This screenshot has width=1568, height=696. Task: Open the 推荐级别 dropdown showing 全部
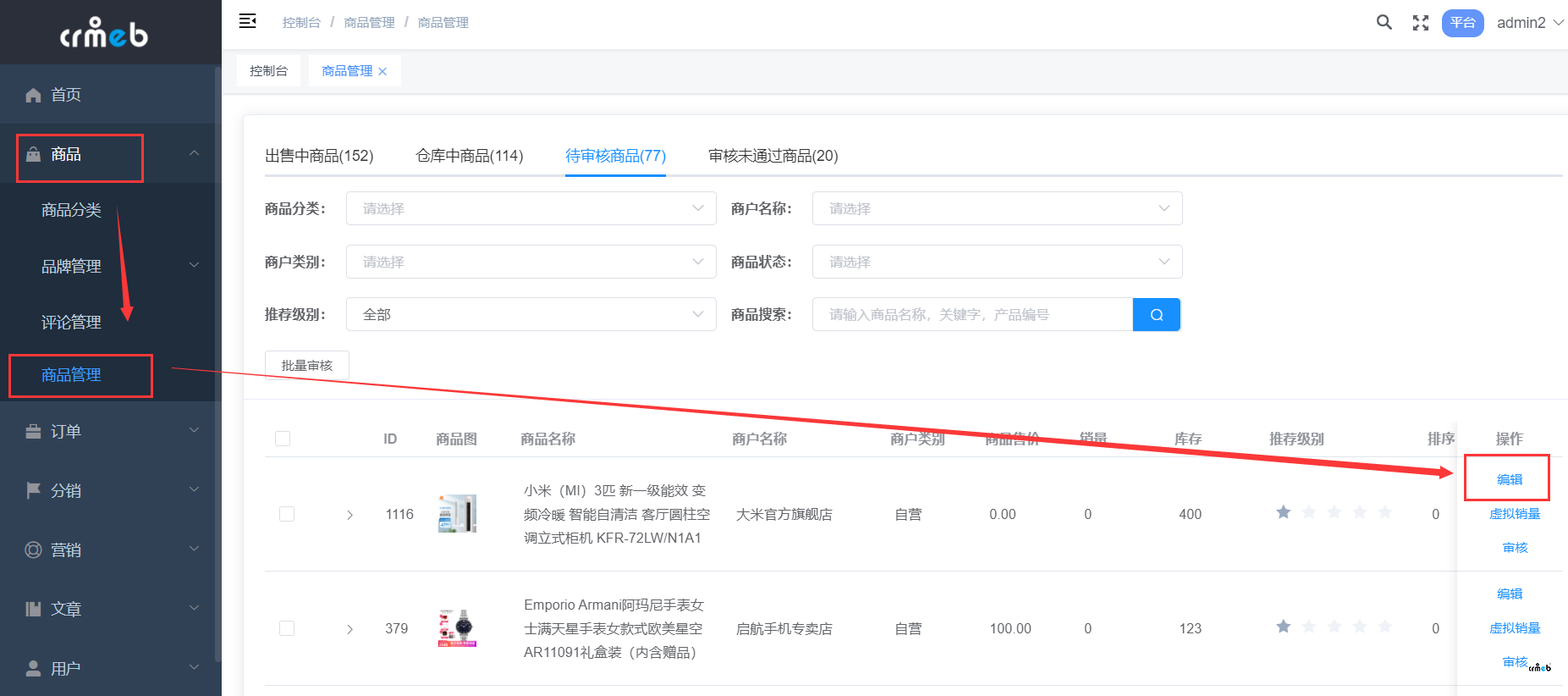coord(531,314)
